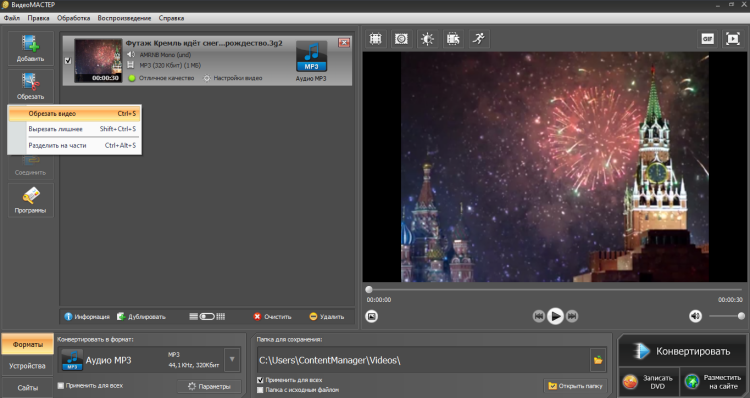750x398 pixels.
Task: Switch to grid view icon in list toolbar
Action: tap(221, 317)
